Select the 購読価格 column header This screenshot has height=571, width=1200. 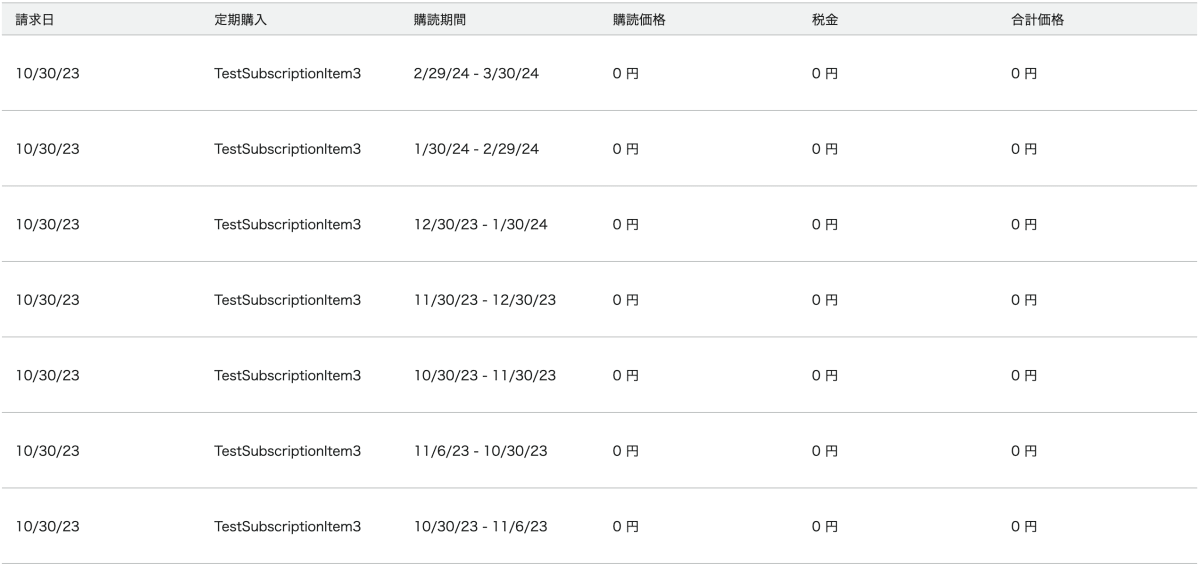[639, 20]
